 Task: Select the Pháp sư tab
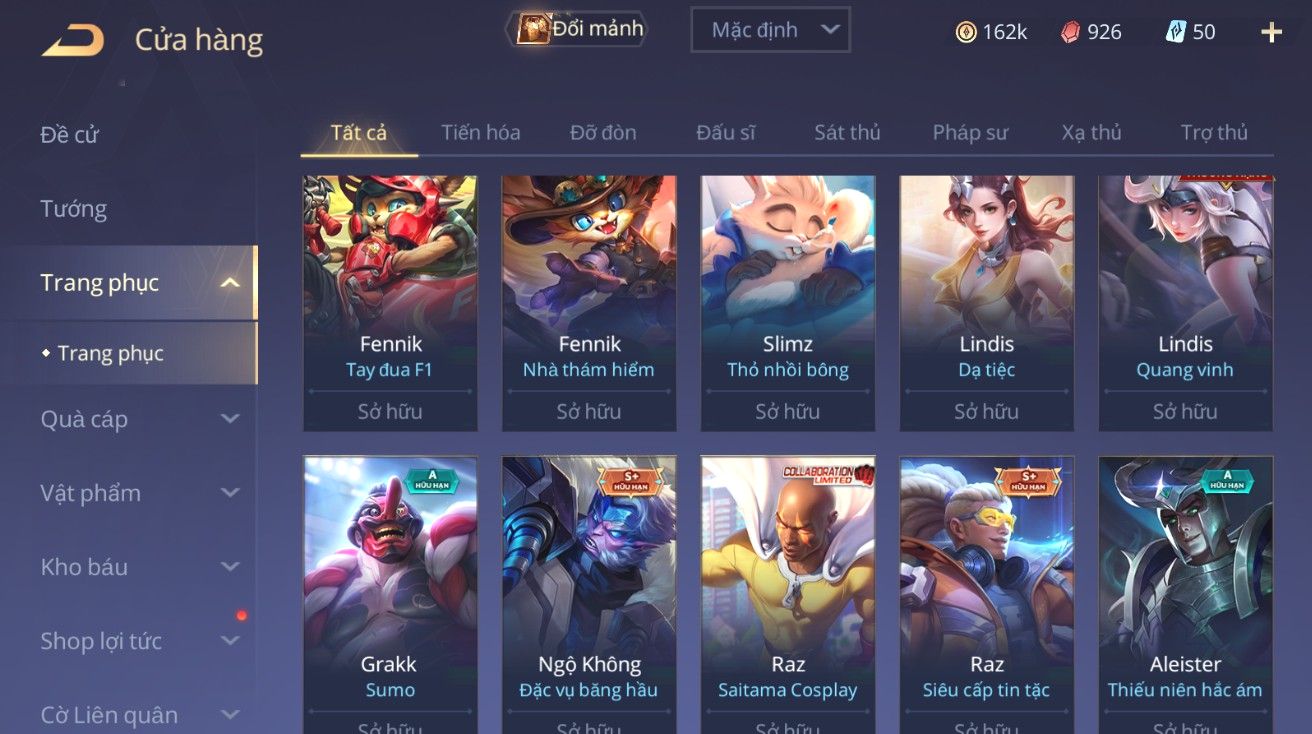coord(970,132)
